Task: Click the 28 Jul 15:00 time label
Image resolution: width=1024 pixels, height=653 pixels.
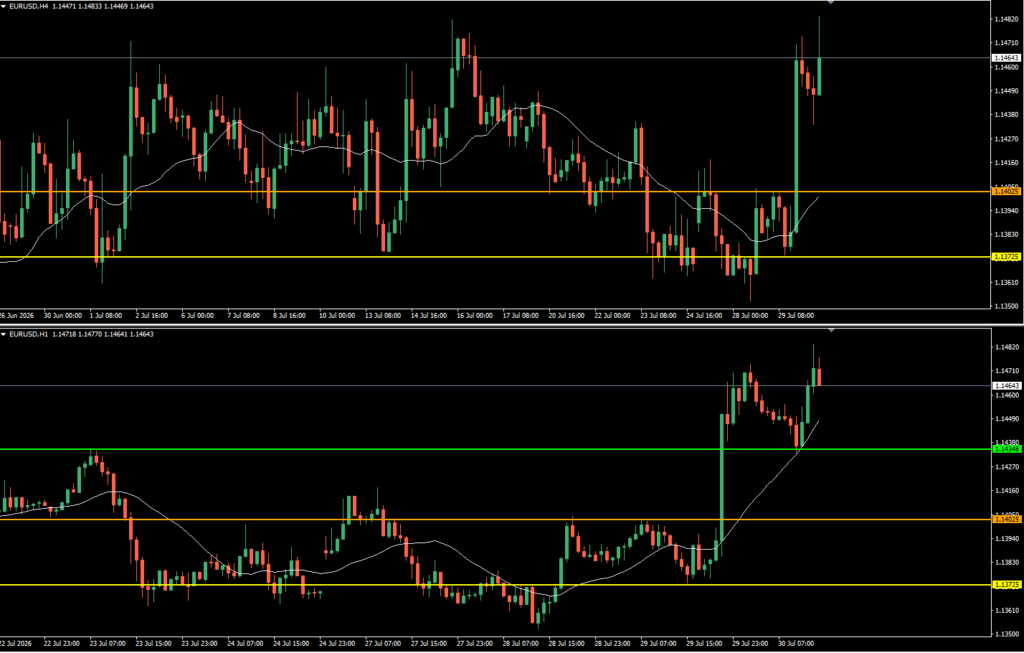Action: (x=567, y=643)
